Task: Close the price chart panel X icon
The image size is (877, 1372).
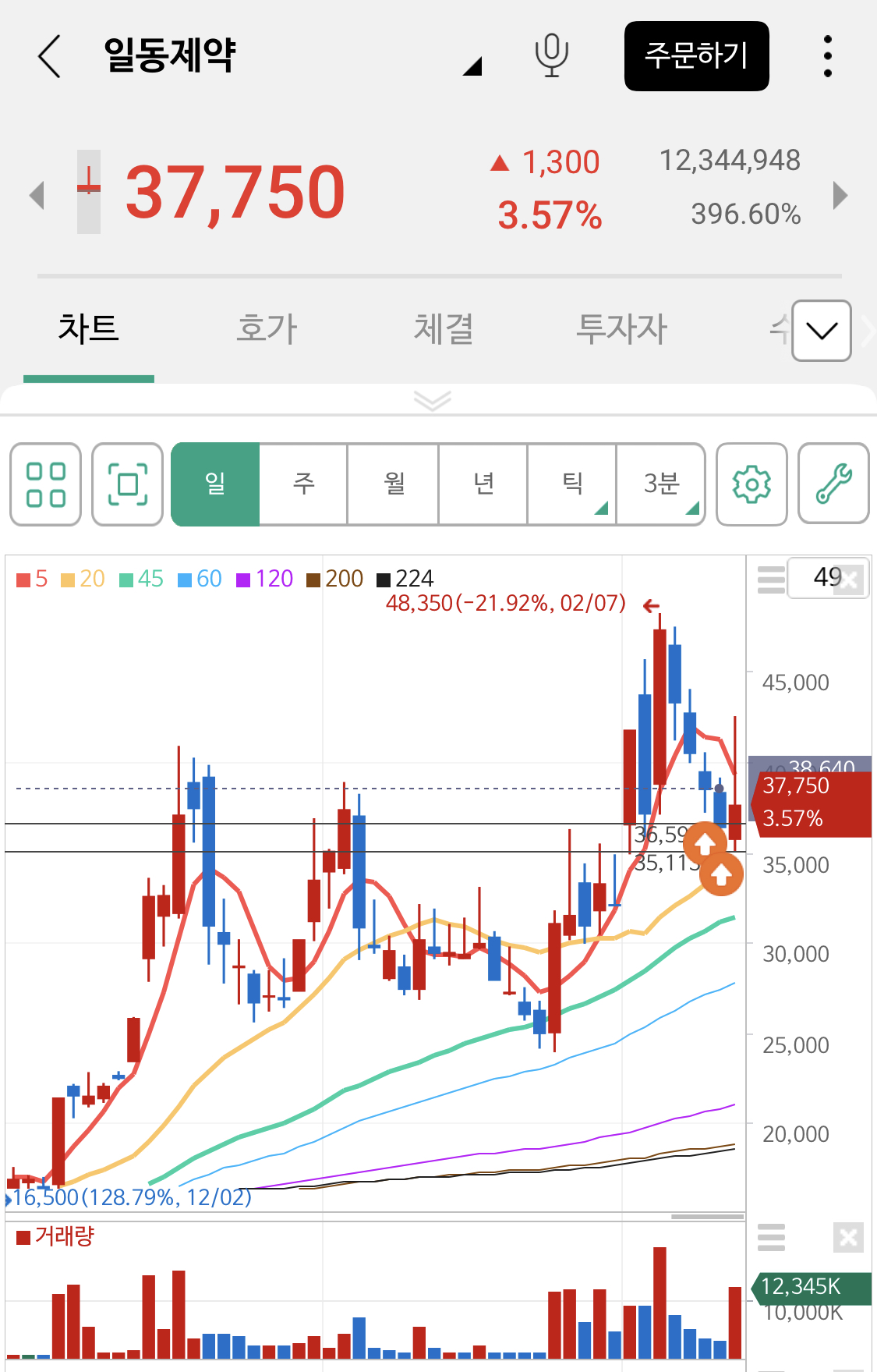Action: (x=848, y=580)
